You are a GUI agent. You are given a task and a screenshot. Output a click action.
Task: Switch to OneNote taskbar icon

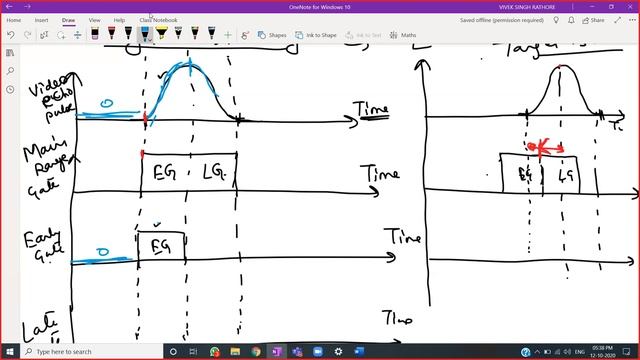click(x=277, y=351)
